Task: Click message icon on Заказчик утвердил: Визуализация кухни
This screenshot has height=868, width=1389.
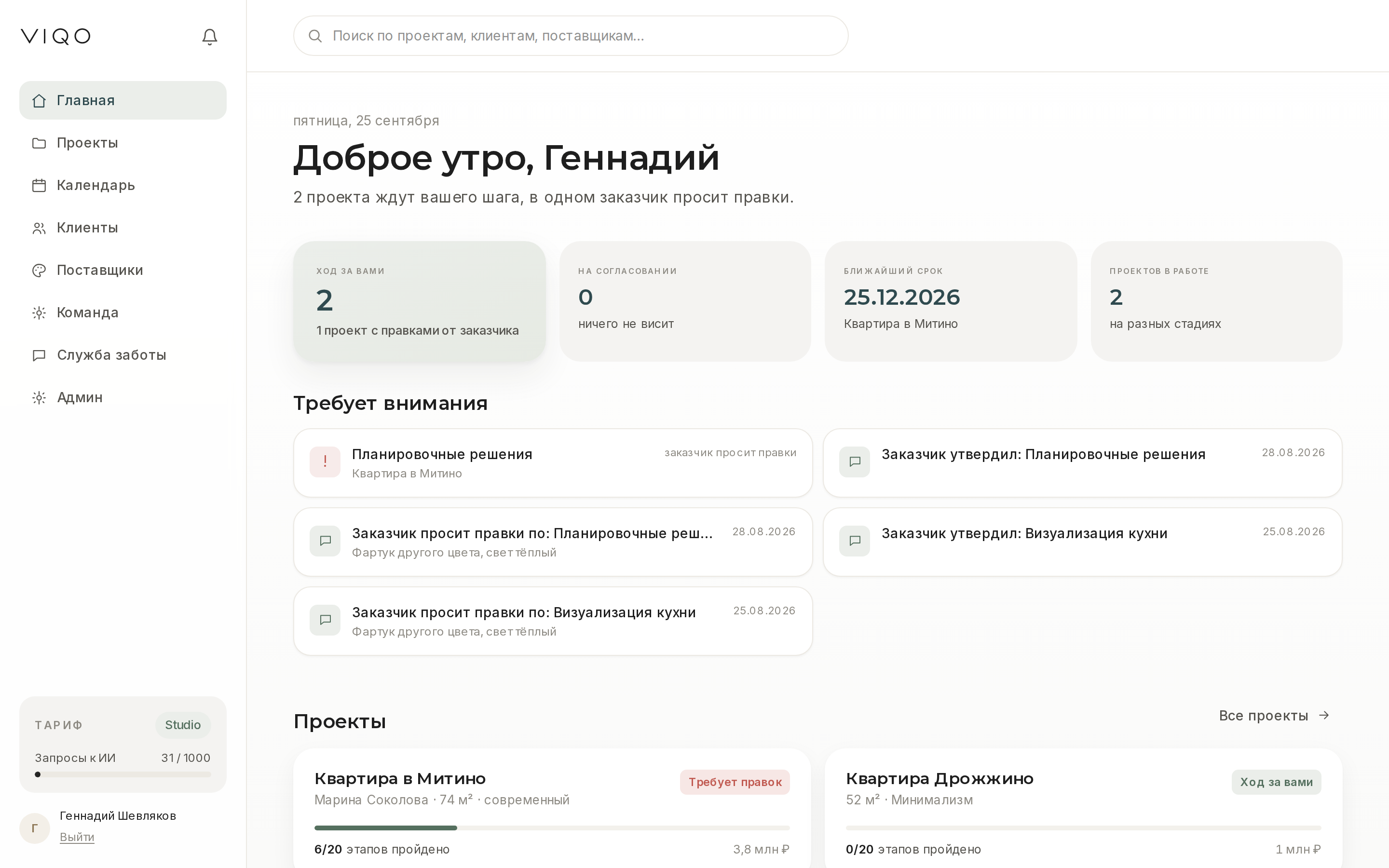Action: click(855, 541)
